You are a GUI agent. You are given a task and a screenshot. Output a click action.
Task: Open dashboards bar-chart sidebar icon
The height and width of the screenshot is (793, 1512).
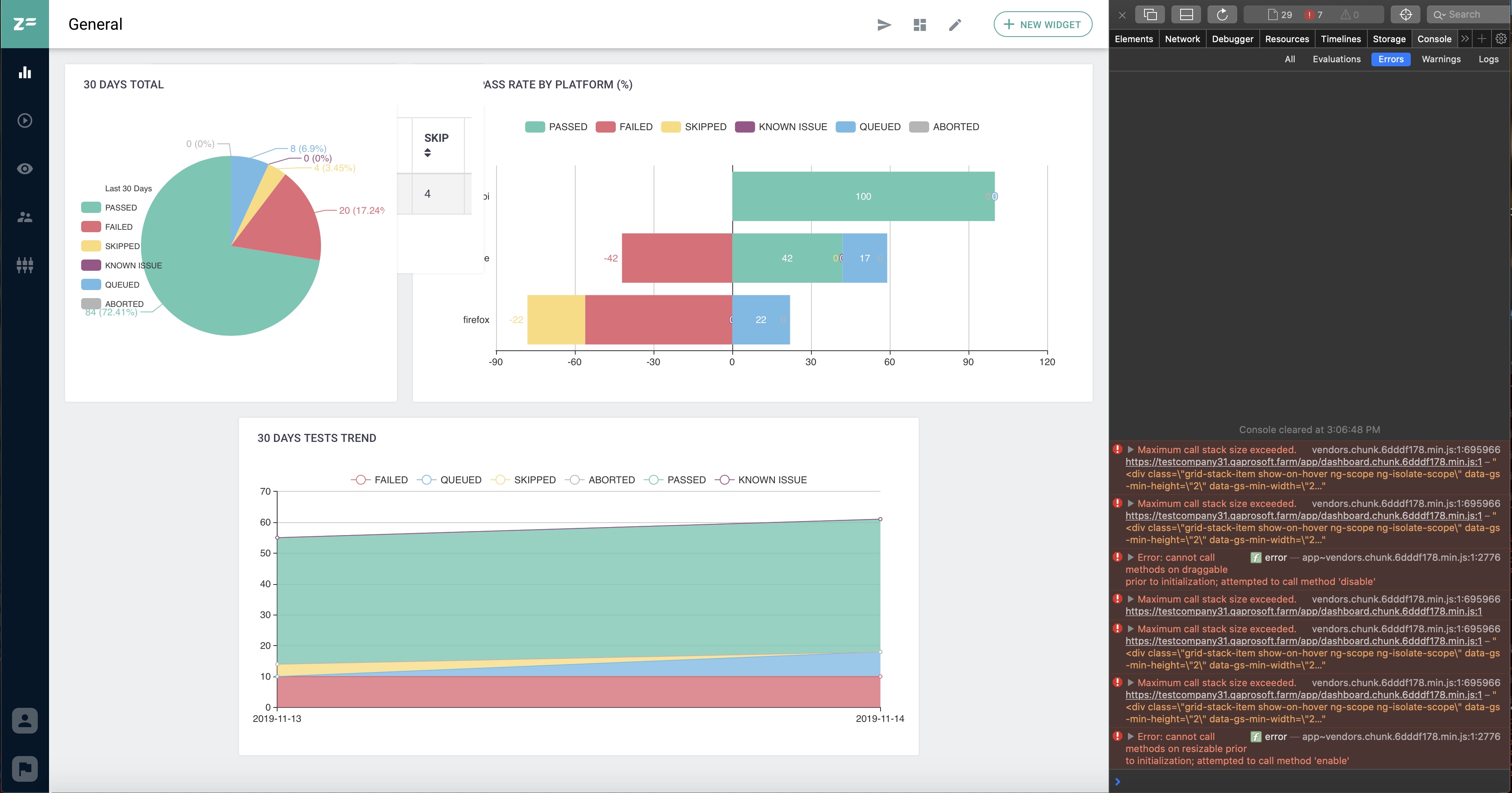point(25,72)
